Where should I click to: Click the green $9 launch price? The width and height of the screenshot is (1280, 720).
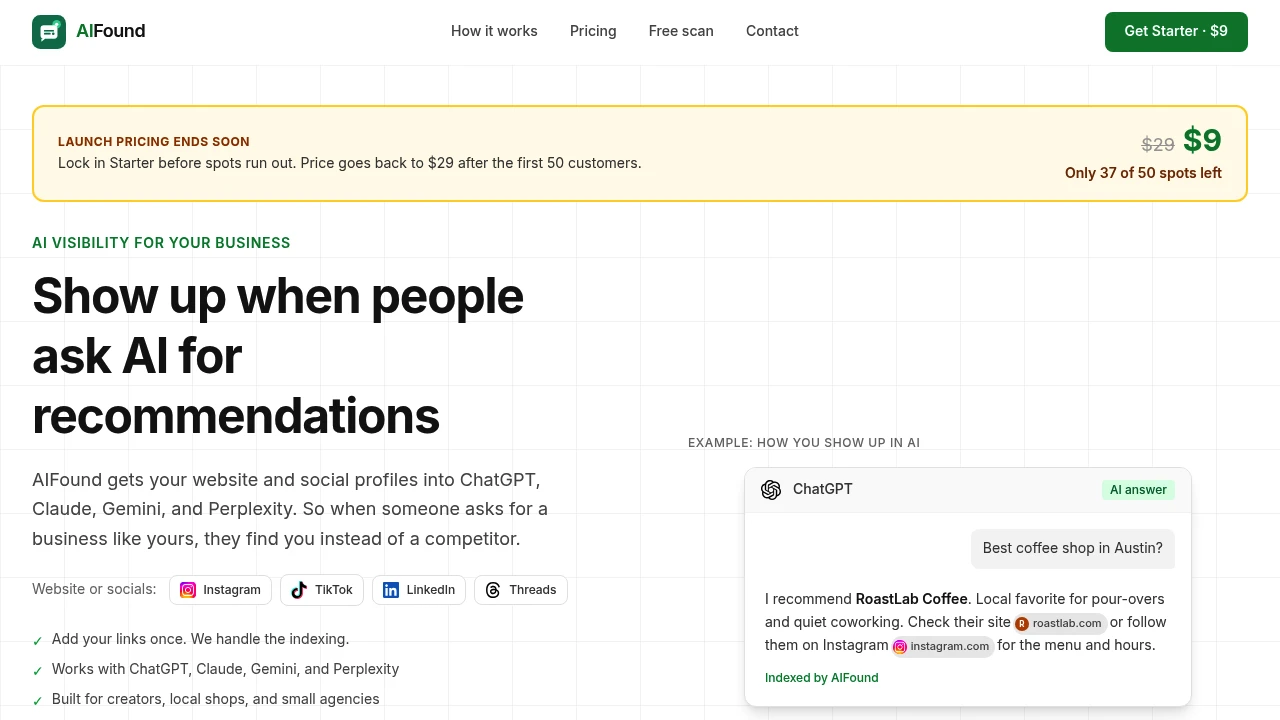pos(1202,140)
